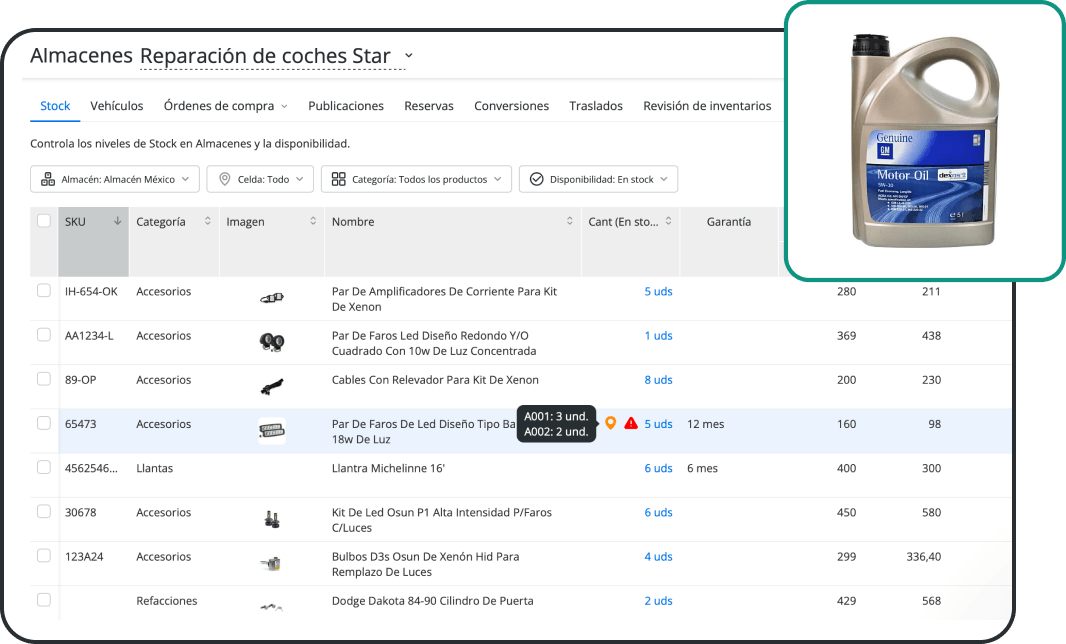Click the Motor Oil product image
Viewport: 1066px width, 644px height.
tap(925, 141)
